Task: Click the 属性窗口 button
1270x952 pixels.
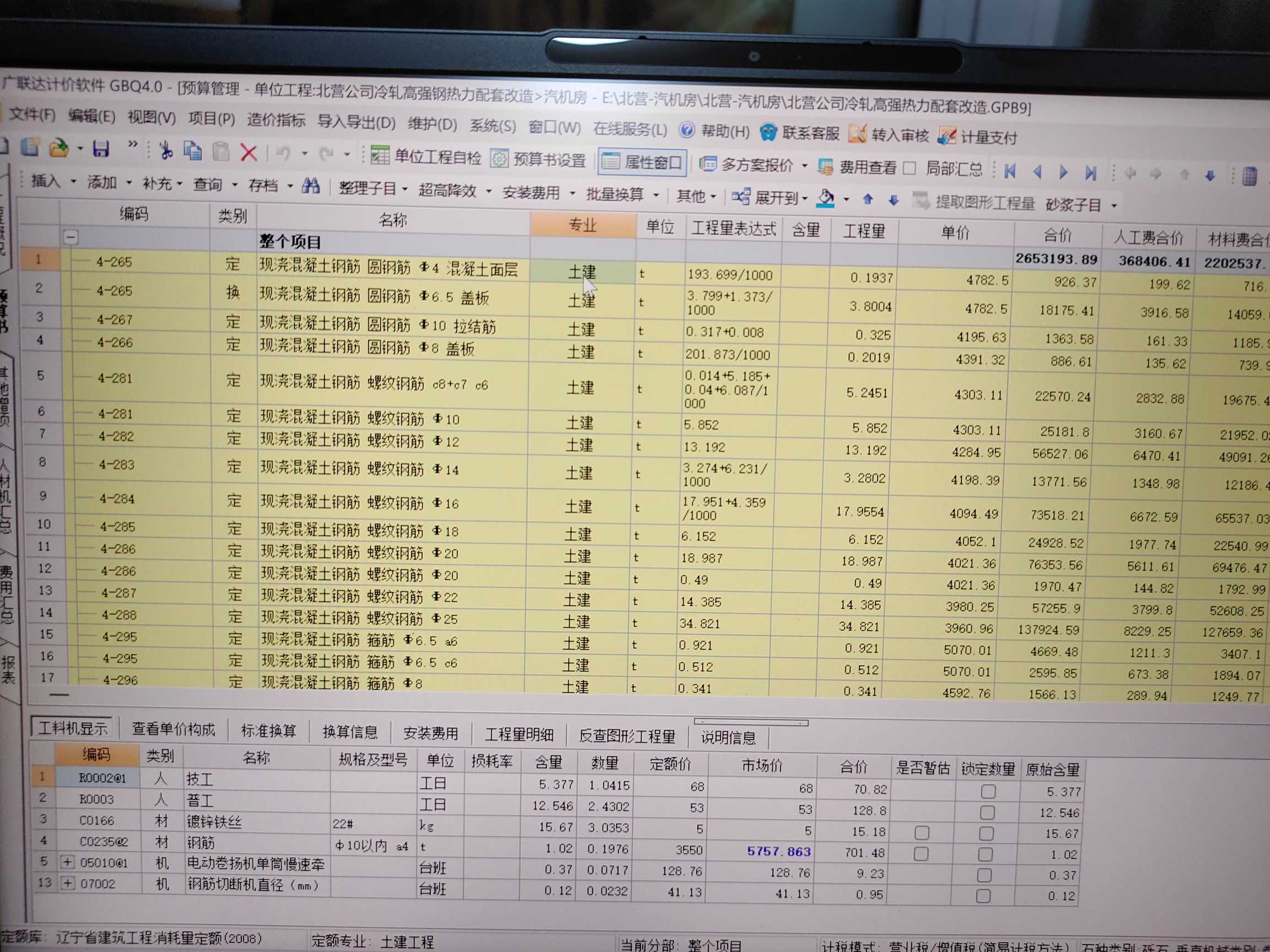Action: pyautogui.click(x=644, y=162)
